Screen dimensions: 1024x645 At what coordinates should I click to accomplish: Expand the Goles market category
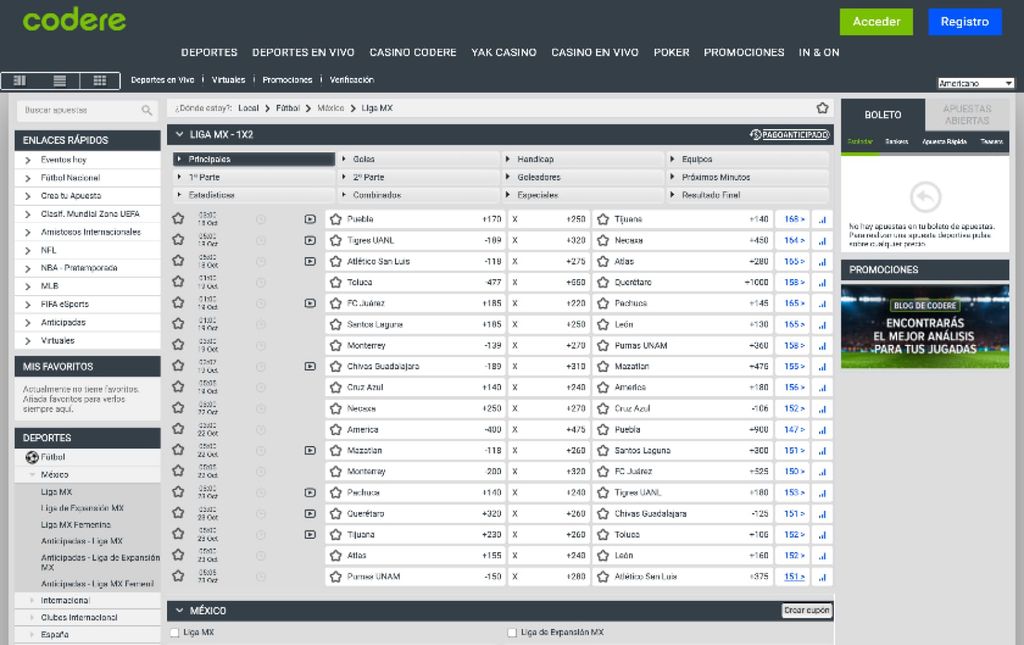point(419,159)
